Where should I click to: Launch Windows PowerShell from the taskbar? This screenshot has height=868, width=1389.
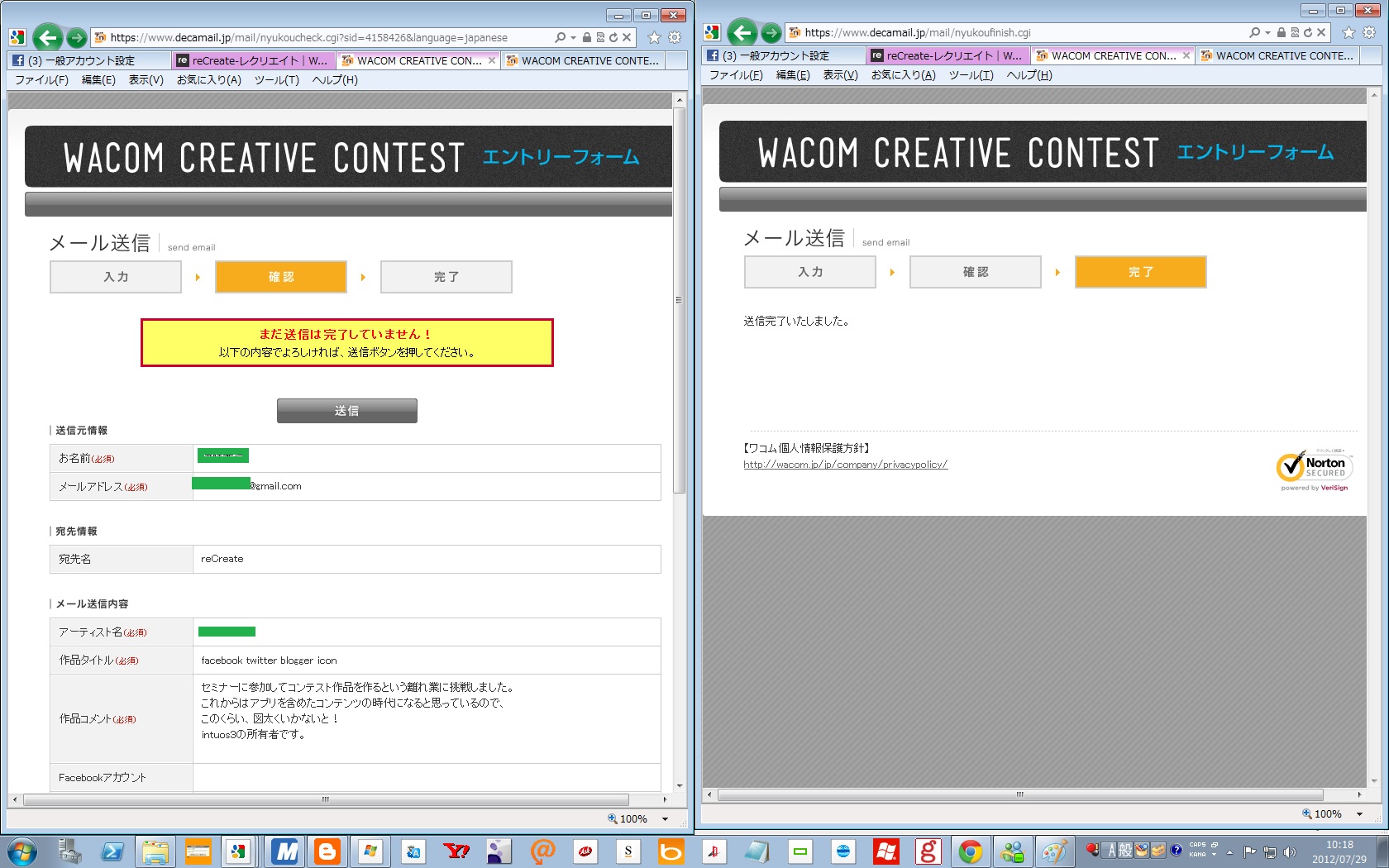click(112, 851)
